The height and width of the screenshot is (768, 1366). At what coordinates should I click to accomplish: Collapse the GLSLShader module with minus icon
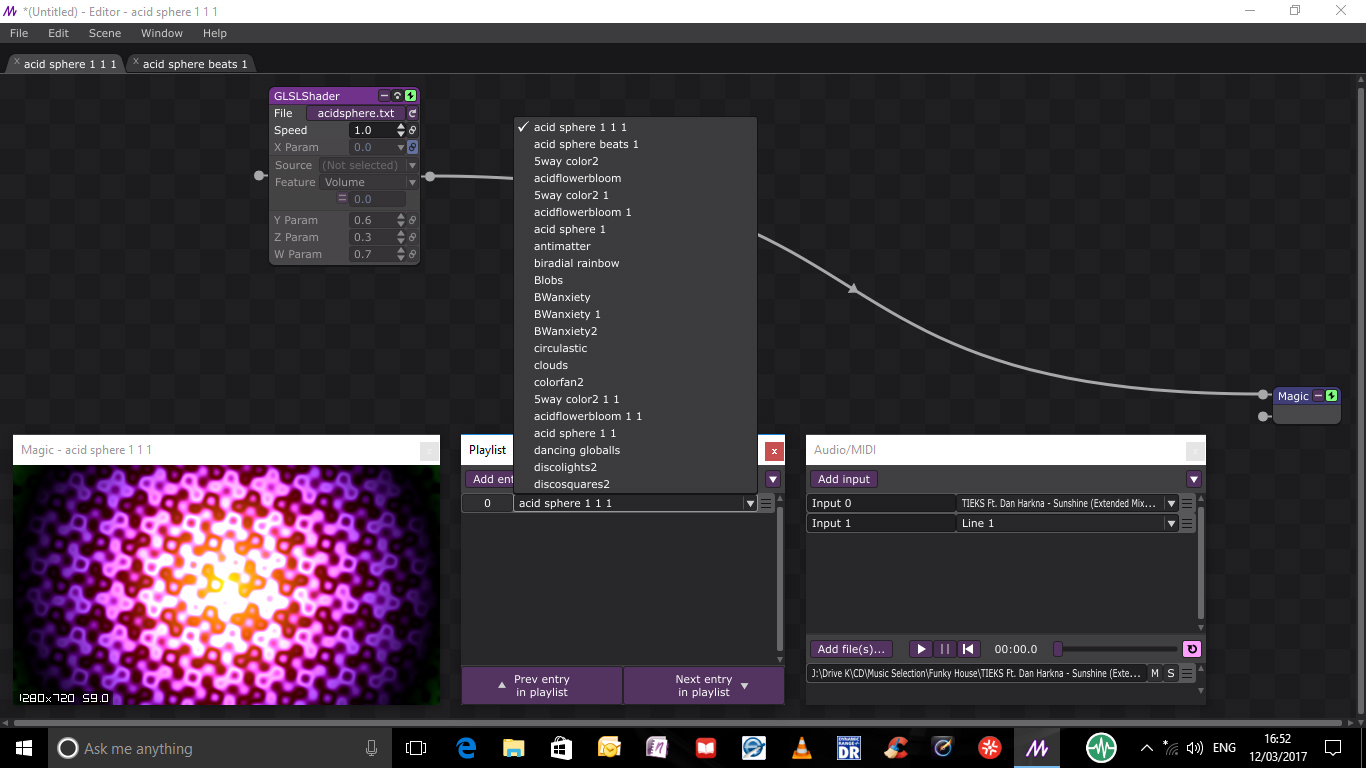[x=385, y=96]
